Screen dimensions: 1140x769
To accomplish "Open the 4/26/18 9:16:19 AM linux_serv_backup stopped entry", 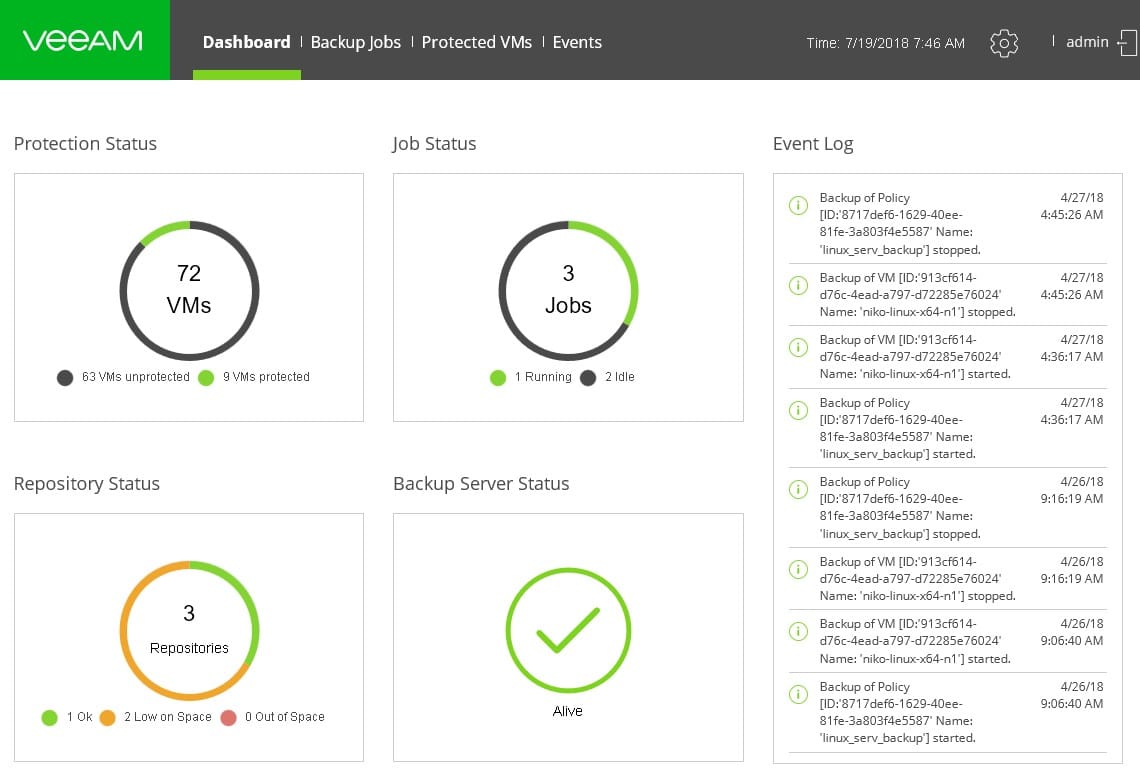I will tap(947, 507).
